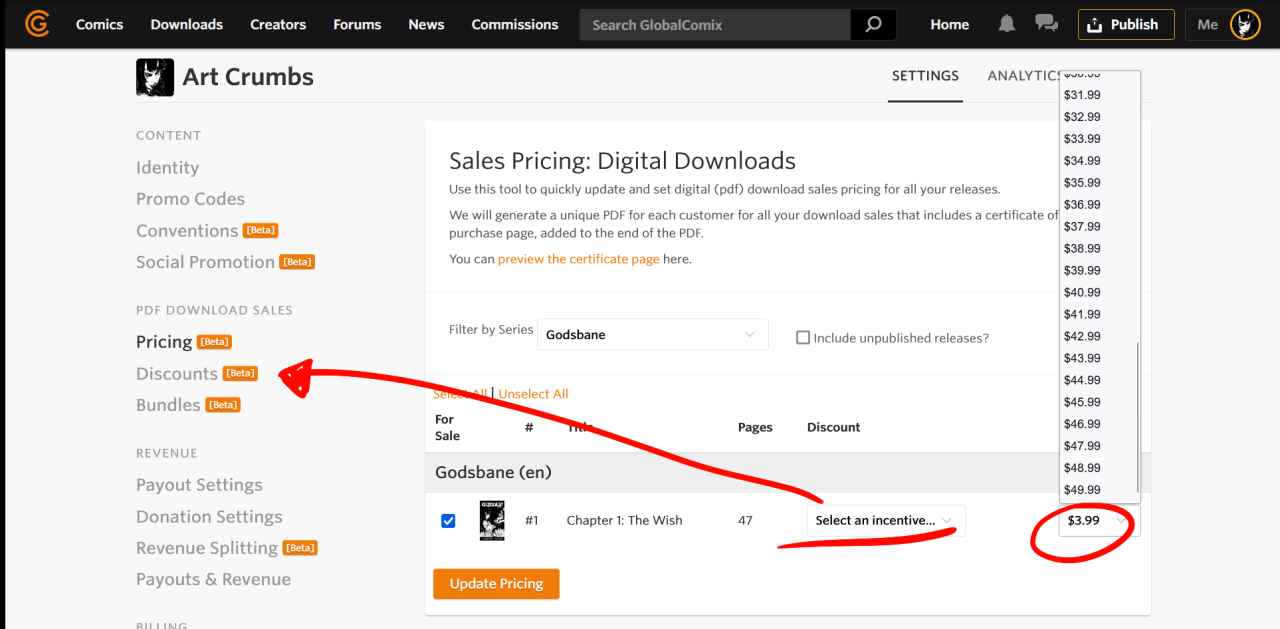
Task: Open Conventions settings
Action: [x=187, y=231]
